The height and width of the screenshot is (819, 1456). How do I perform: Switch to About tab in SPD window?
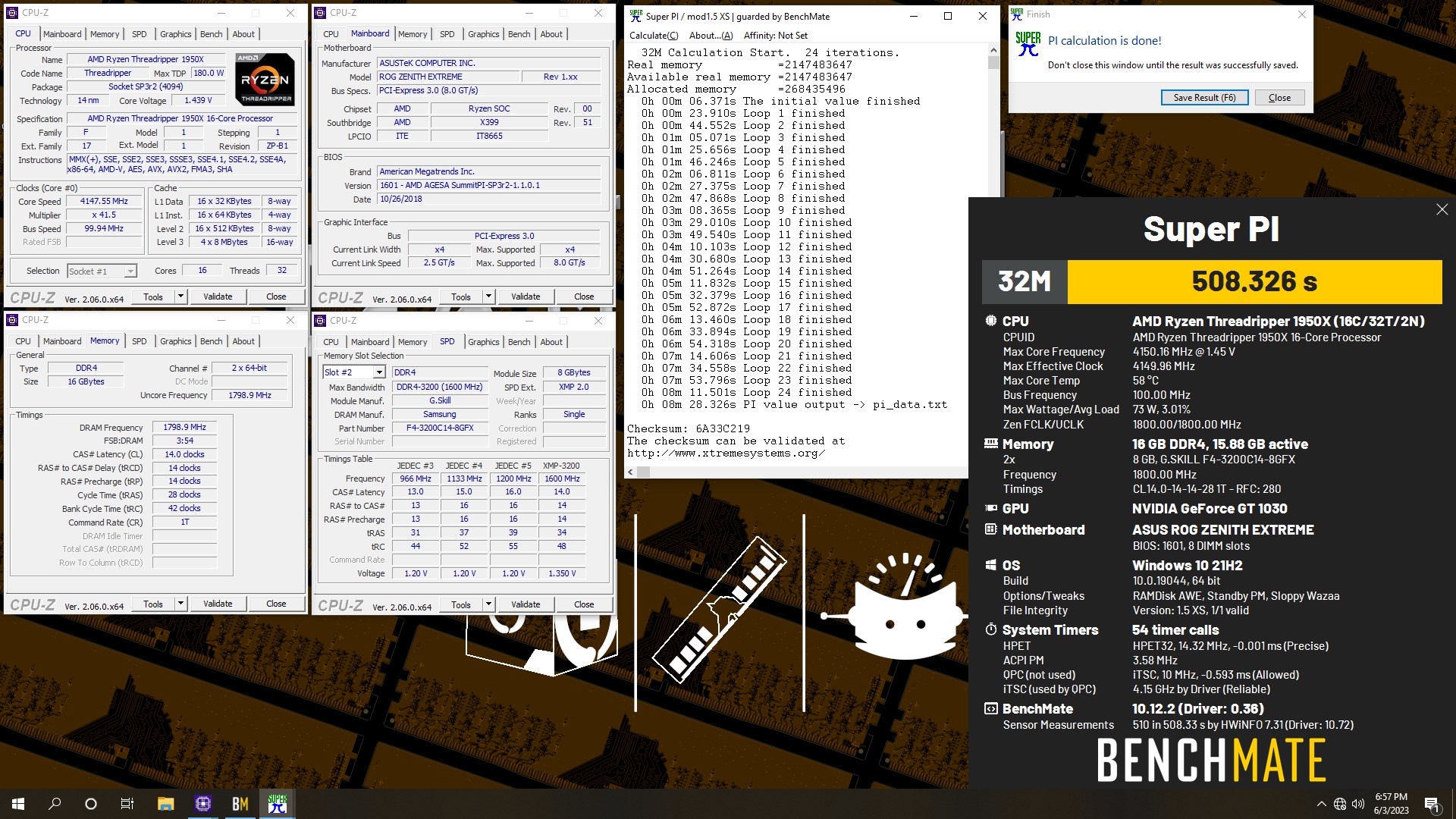click(551, 342)
